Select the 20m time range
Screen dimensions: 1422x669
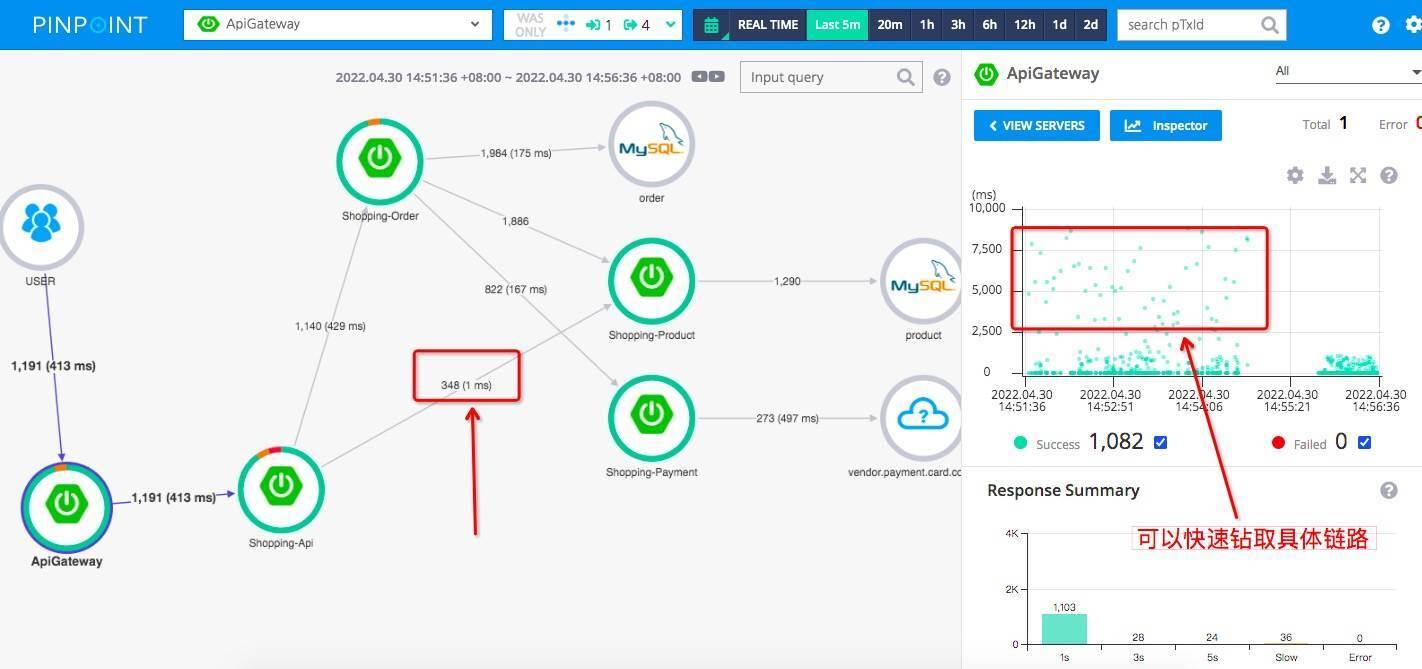pyautogui.click(x=889, y=25)
